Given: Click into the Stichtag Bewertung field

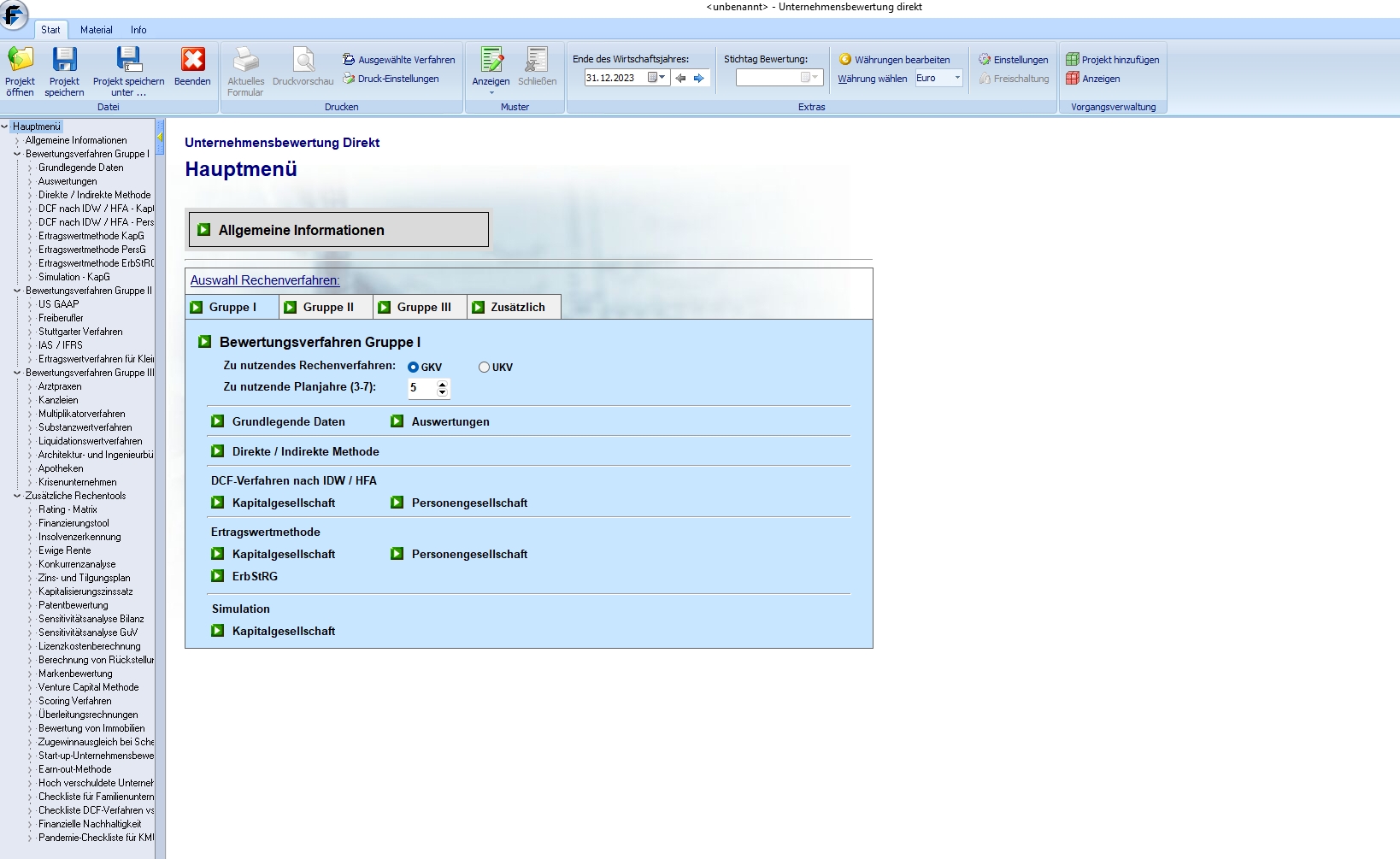Looking at the screenshot, I should click(768, 78).
